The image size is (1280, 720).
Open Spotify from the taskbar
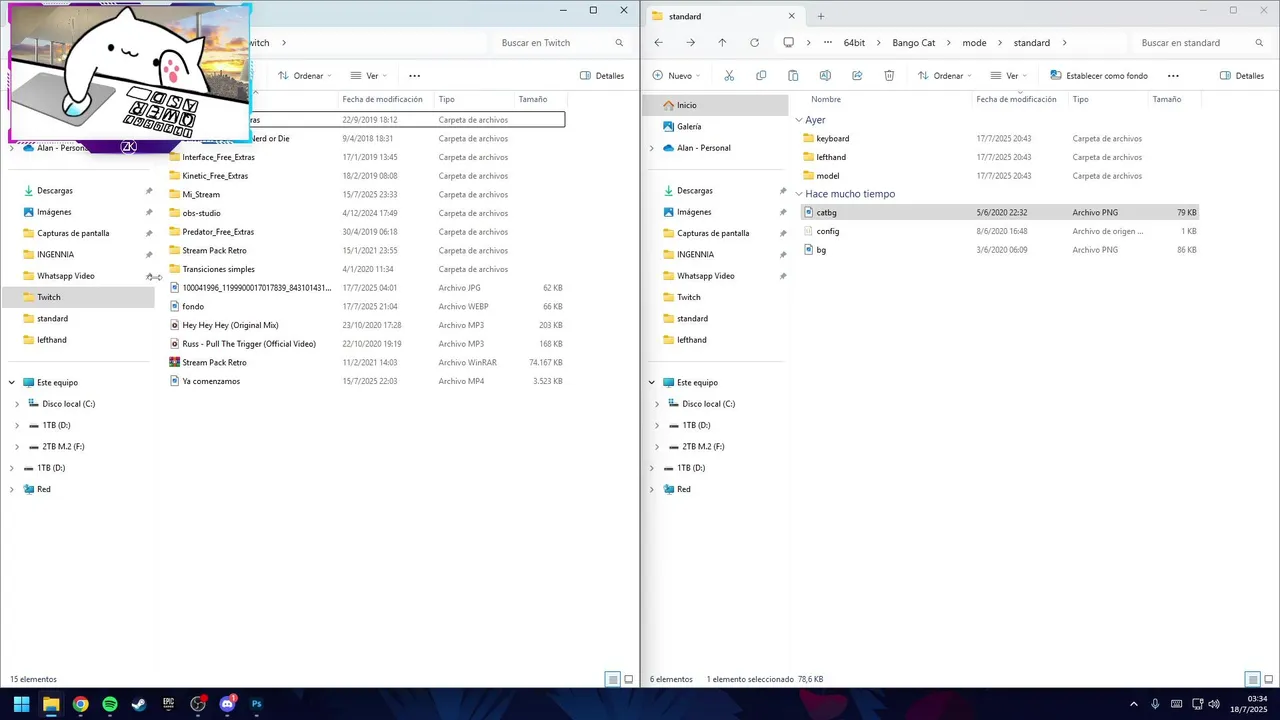pyautogui.click(x=110, y=704)
